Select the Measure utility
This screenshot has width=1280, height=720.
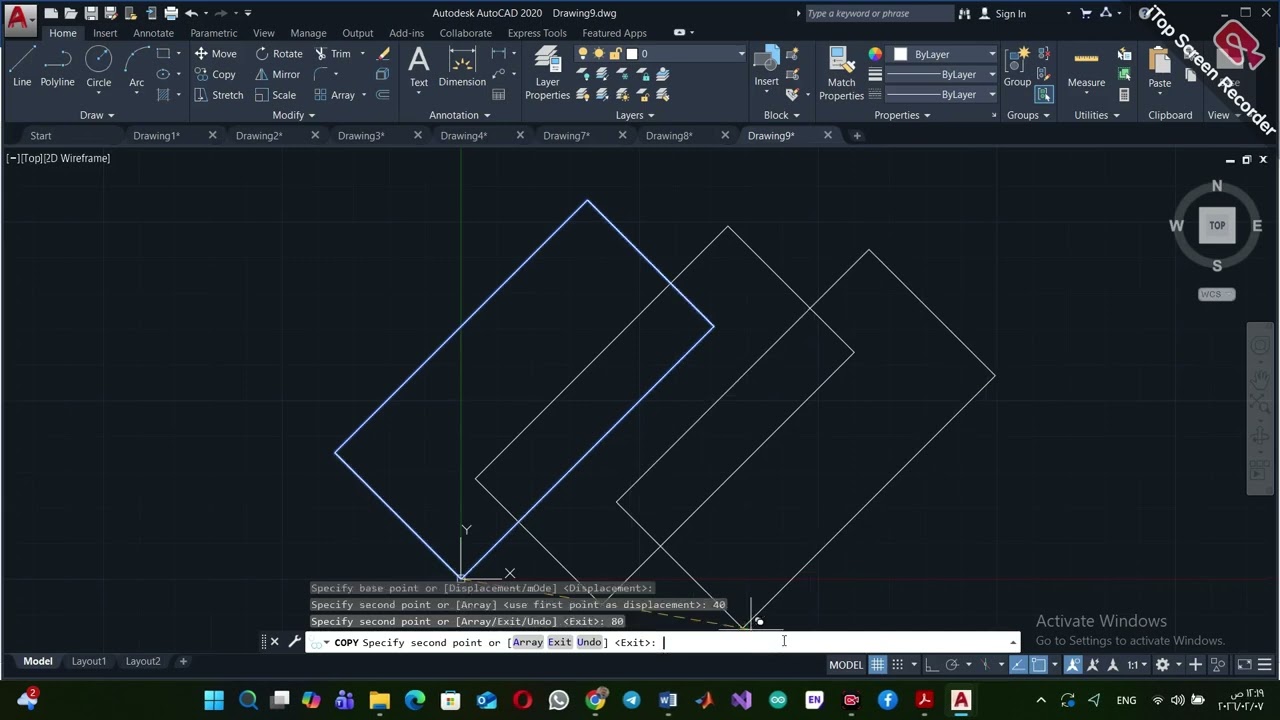(x=1086, y=67)
